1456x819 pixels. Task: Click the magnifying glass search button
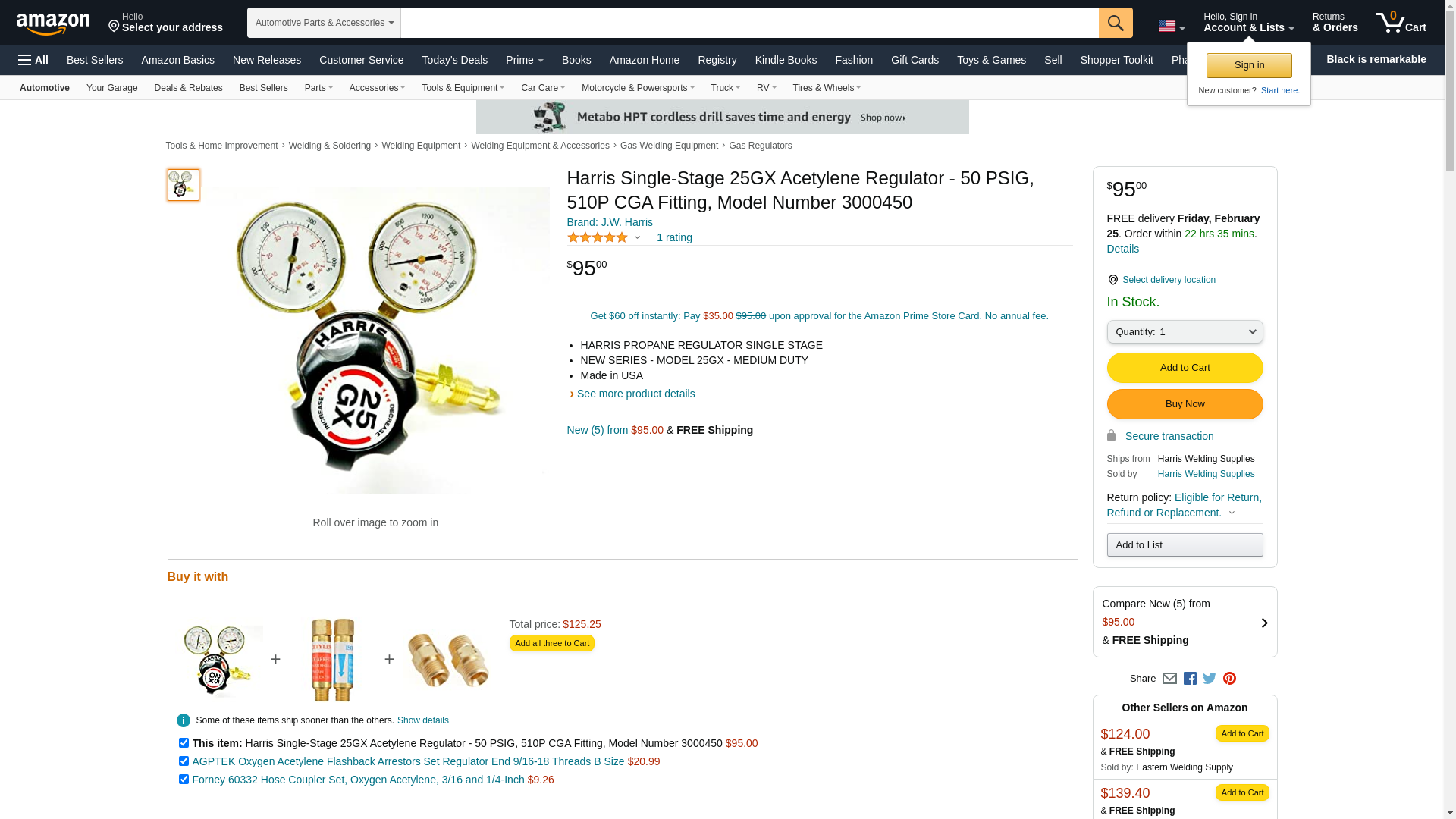pyautogui.click(x=1116, y=23)
